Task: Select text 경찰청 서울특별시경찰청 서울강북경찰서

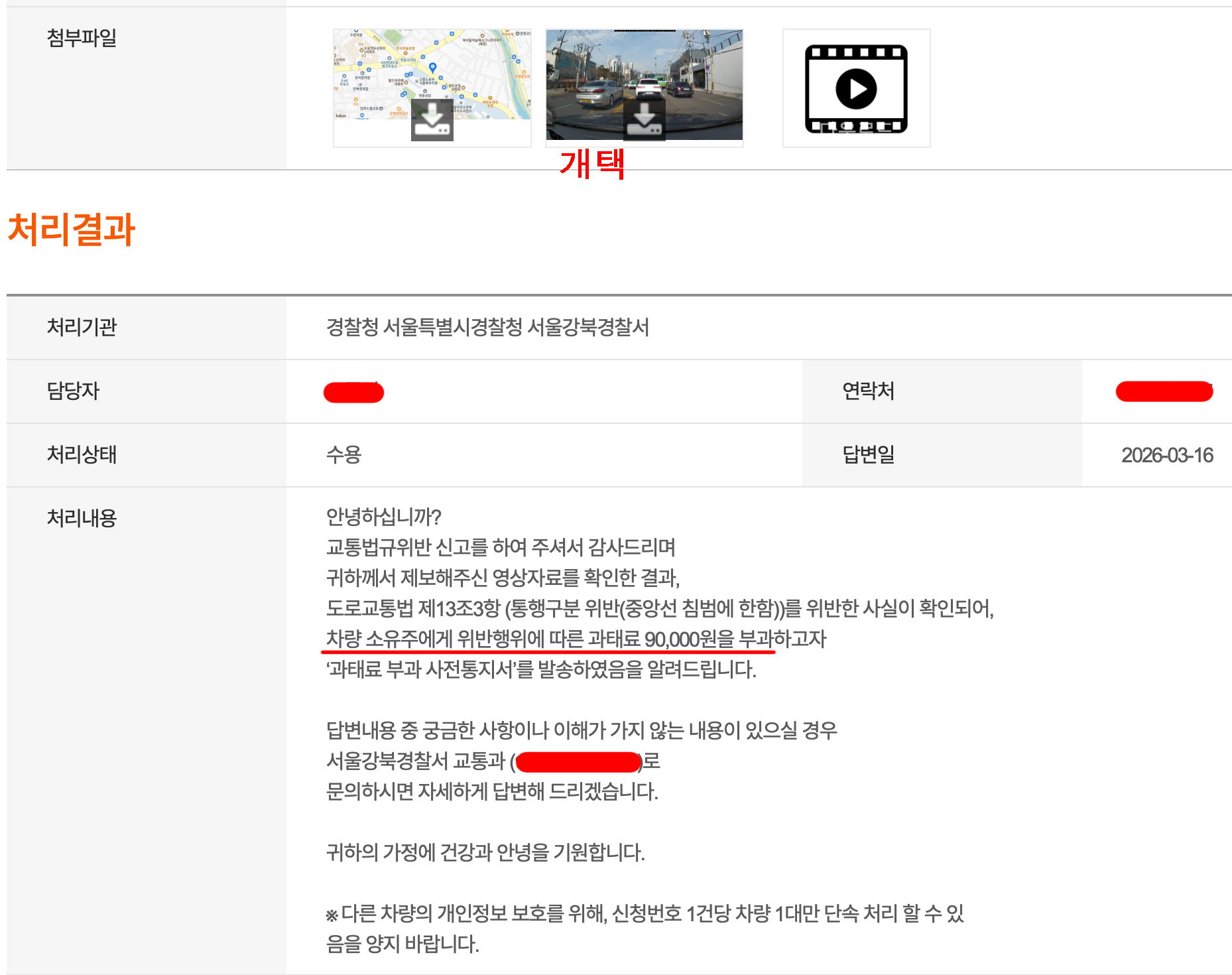Action: click(x=487, y=327)
